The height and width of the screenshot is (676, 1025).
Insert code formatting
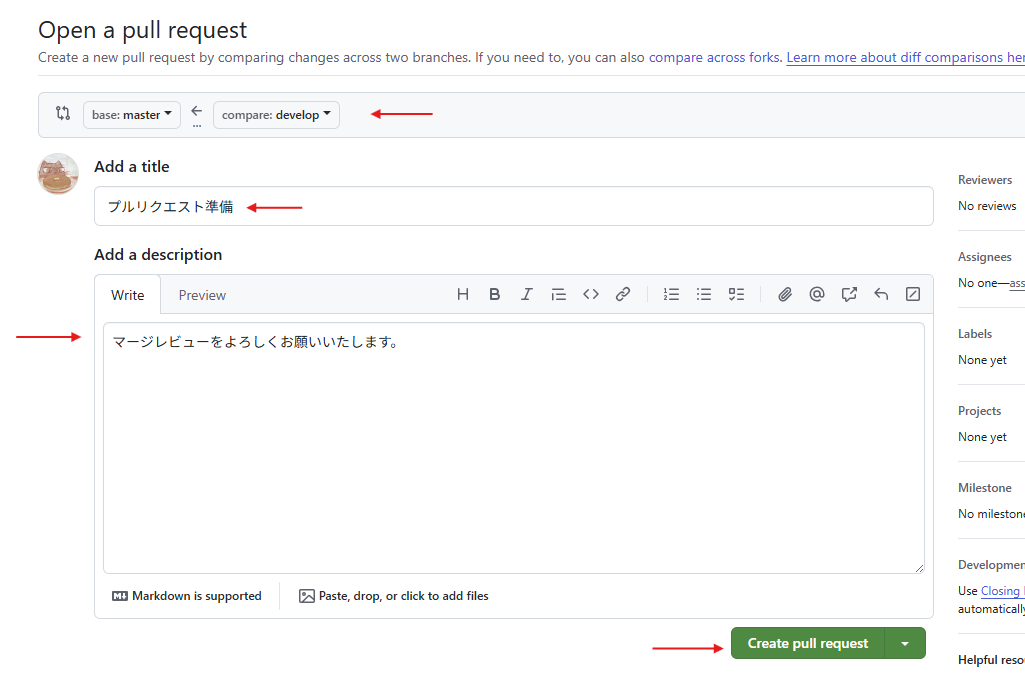point(591,294)
